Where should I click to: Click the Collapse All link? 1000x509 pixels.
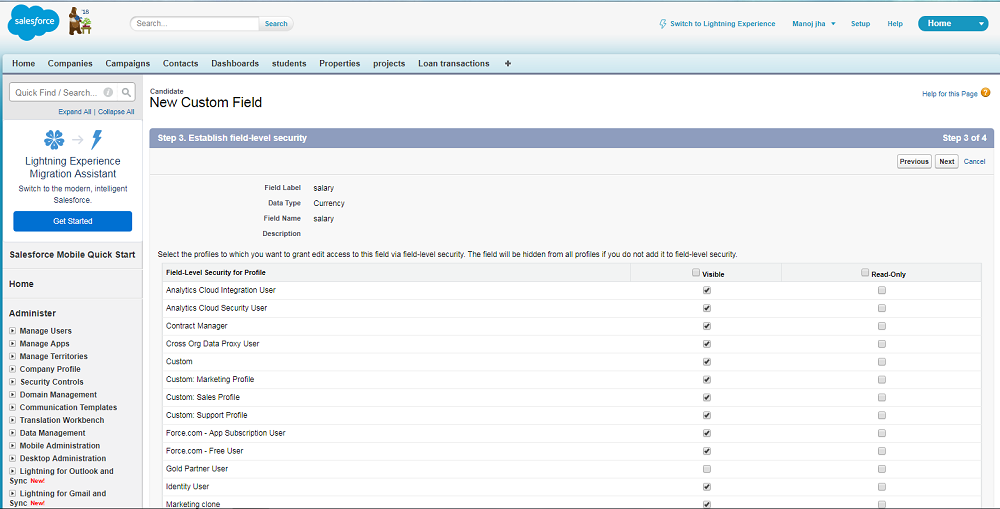point(116,112)
